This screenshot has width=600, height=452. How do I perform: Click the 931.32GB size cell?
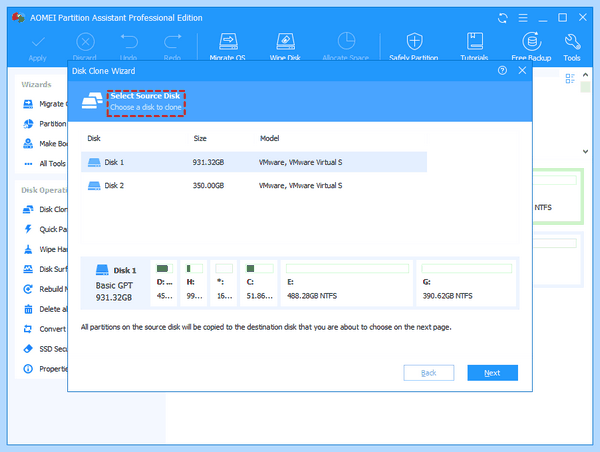pyautogui.click(x=208, y=162)
